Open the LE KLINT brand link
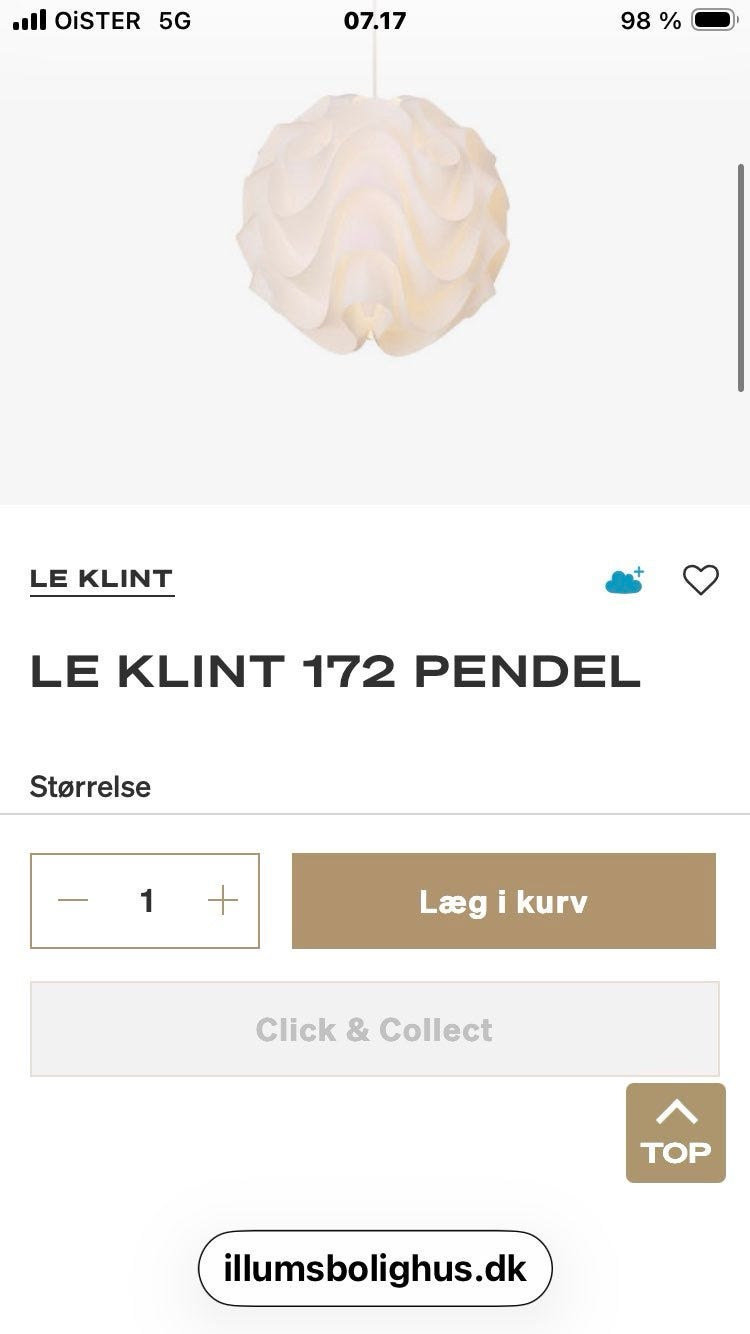This screenshot has width=750, height=1334. point(102,579)
